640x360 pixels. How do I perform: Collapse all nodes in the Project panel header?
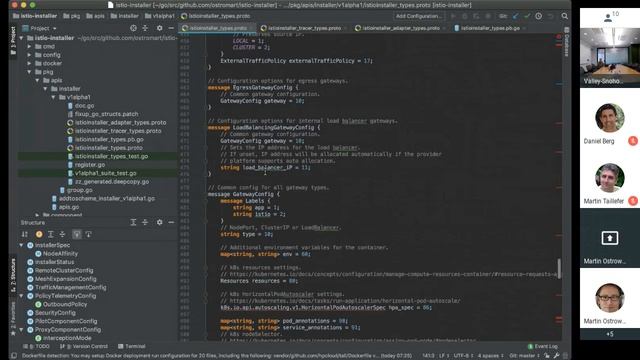[145, 28]
